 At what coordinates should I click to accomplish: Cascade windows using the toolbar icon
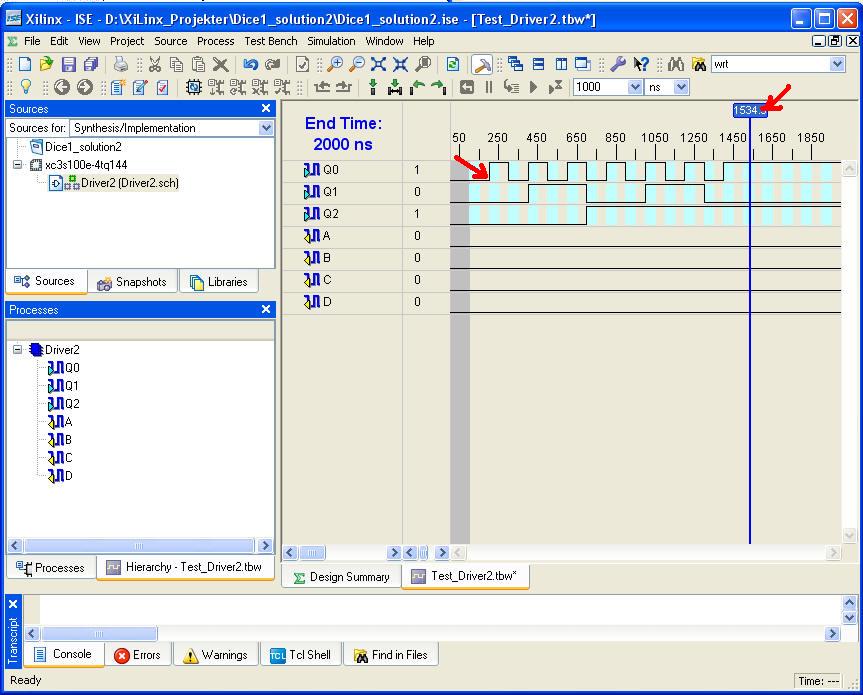pos(516,64)
